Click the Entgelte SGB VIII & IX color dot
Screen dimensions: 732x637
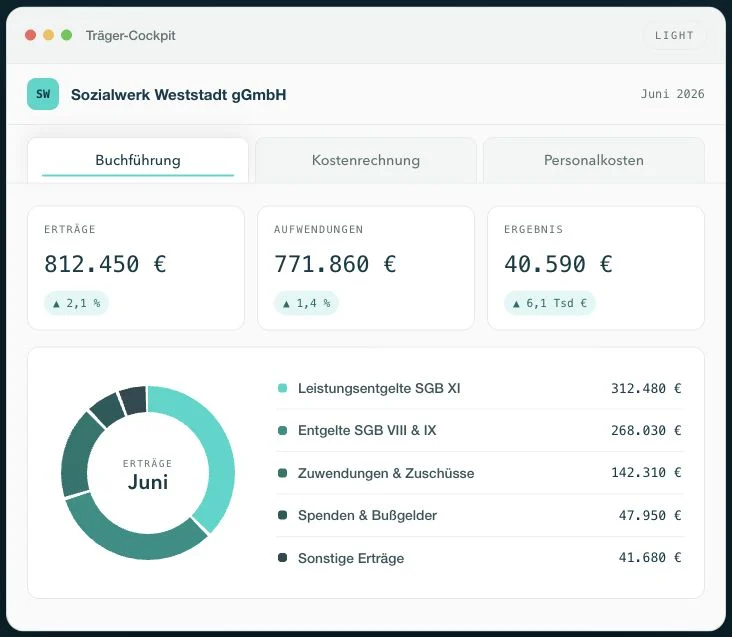(282, 430)
